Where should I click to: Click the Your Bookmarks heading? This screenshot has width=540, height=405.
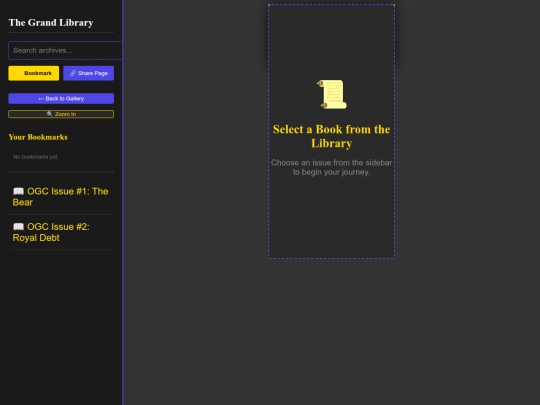tap(38, 137)
